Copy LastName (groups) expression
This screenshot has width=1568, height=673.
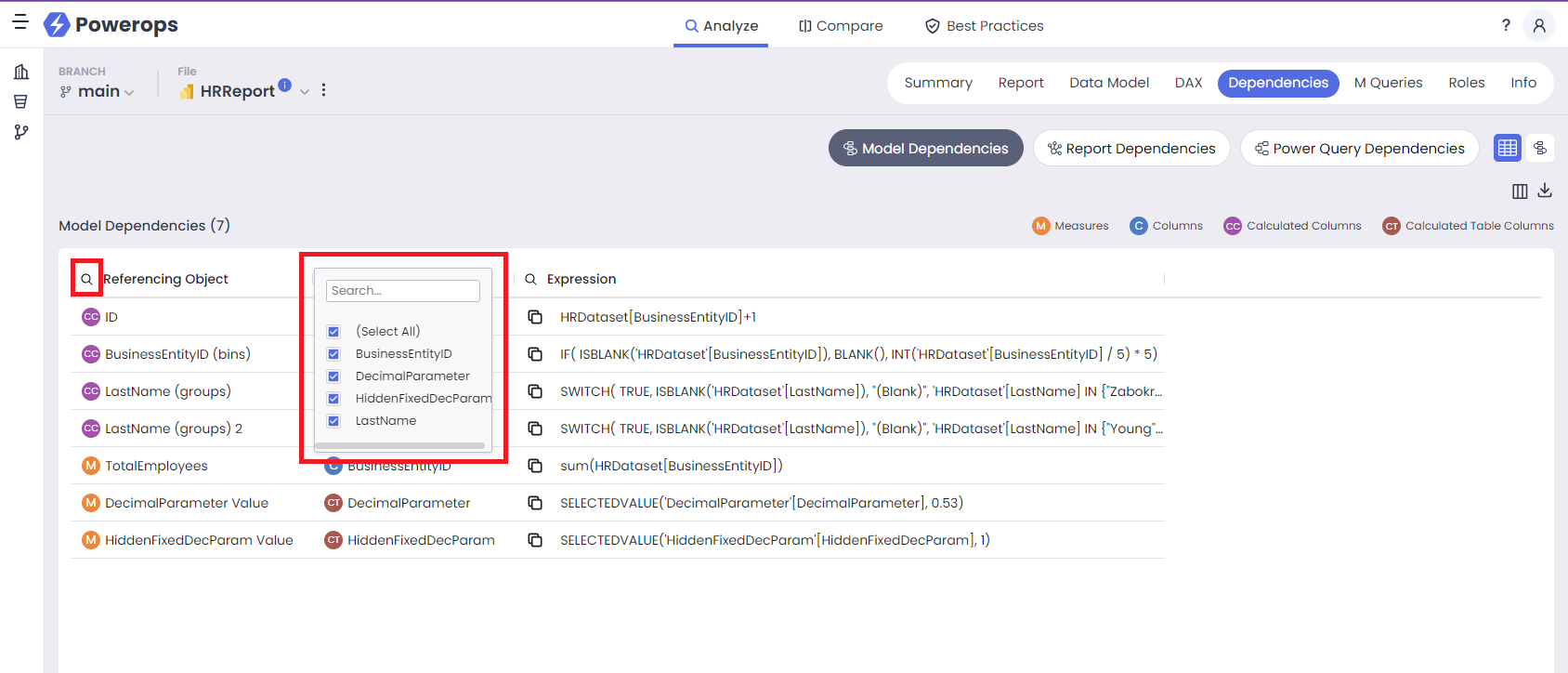click(535, 391)
